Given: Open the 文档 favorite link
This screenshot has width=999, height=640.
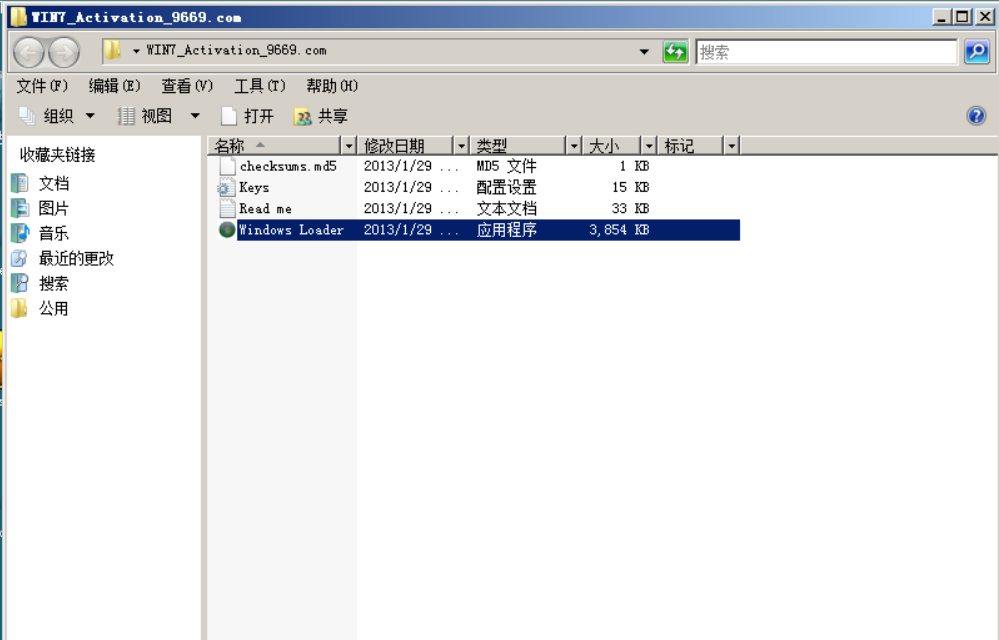Looking at the screenshot, I should pos(54,183).
